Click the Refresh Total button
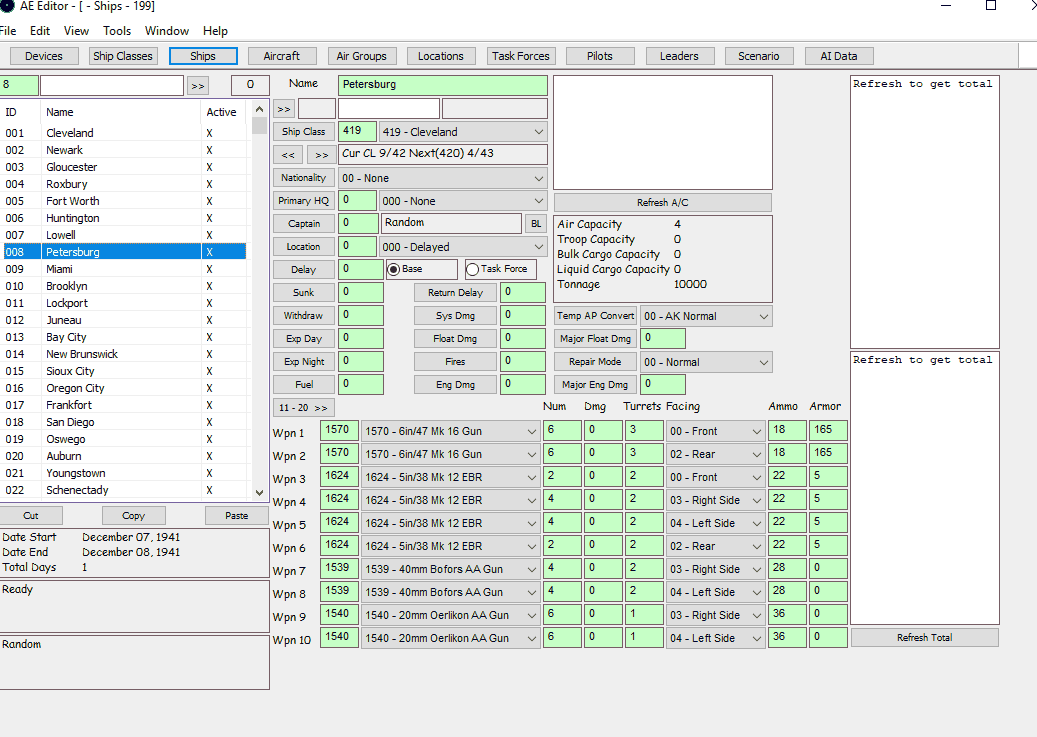 click(x=924, y=637)
